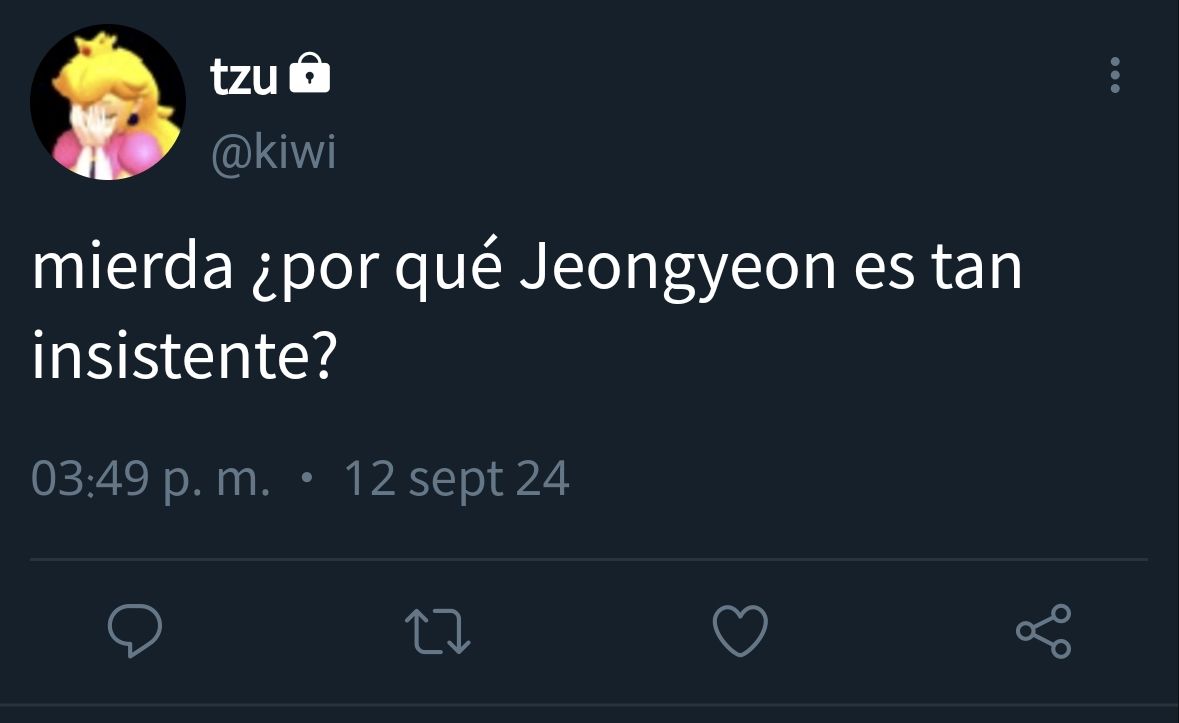Retweet the post about Jeongyeon
Viewport: 1179px width, 723px height.
pyautogui.click(x=438, y=631)
